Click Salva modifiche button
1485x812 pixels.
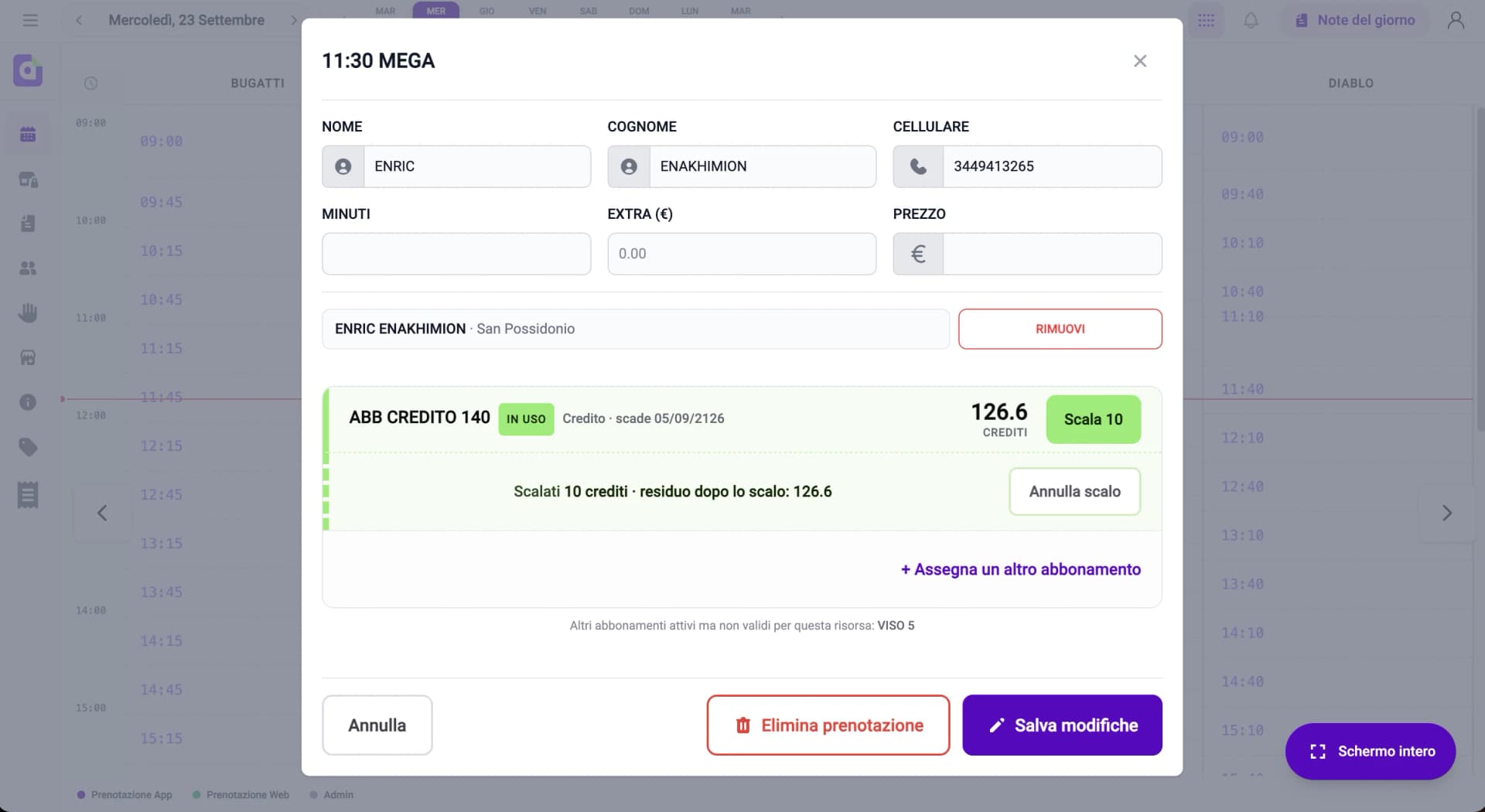tap(1062, 725)
